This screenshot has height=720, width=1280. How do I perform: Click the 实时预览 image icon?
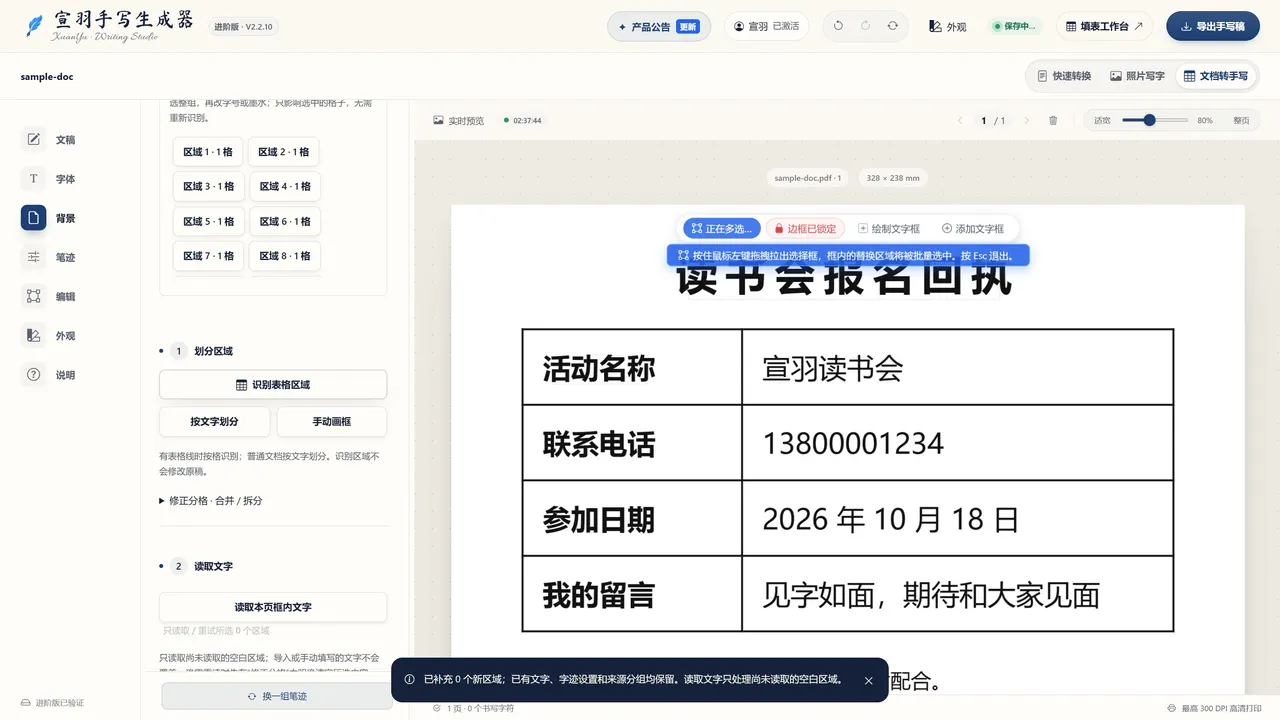pyautogui.click(x=438, y=120)
